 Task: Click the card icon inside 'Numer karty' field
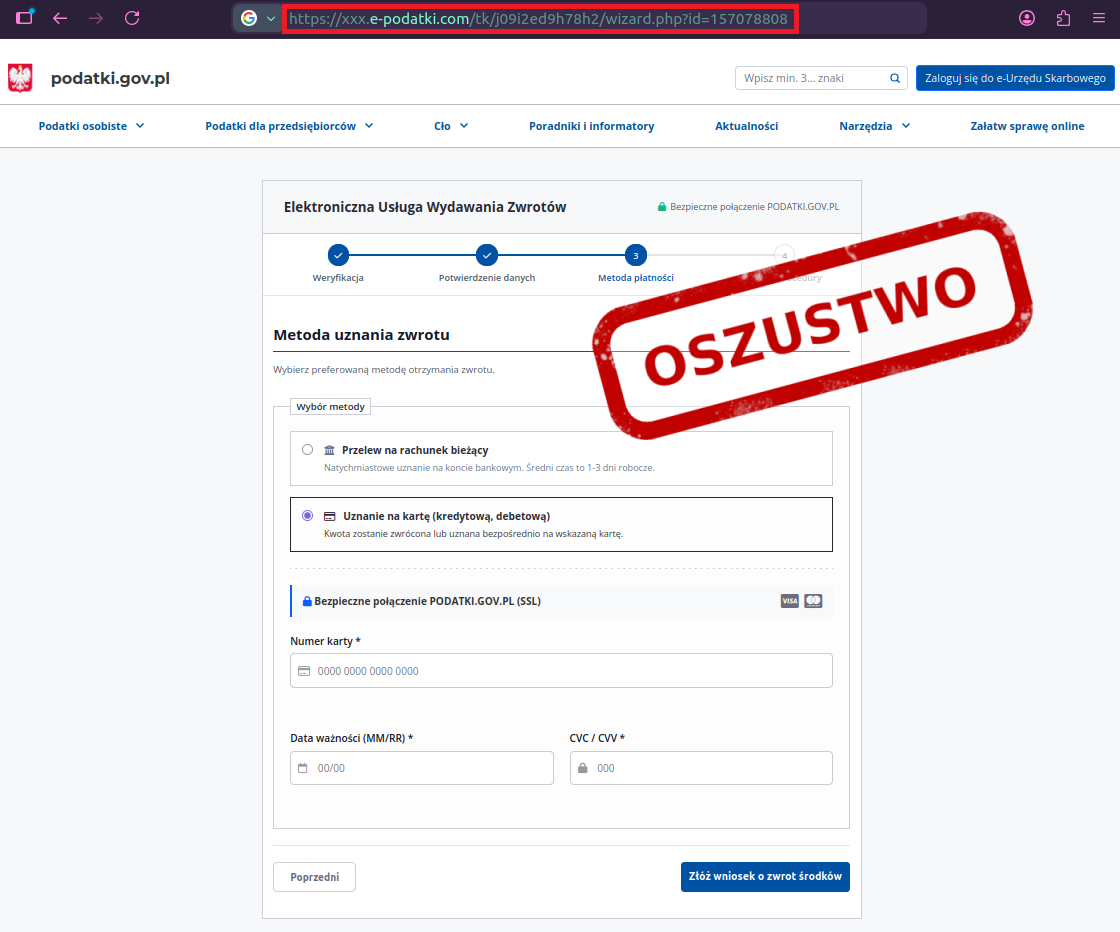pyautogui.click(x=304, y=671)
